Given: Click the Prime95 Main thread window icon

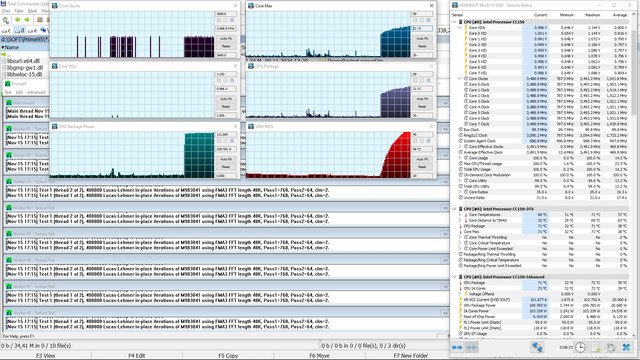Looking at the screenshot, I should [x=9, y=103].
